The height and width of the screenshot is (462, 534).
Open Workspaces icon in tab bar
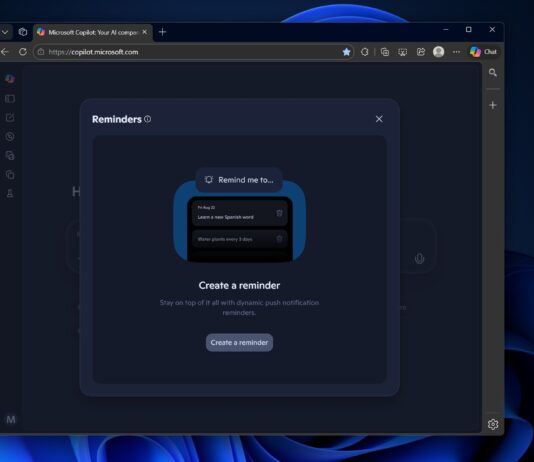(23, 32)
